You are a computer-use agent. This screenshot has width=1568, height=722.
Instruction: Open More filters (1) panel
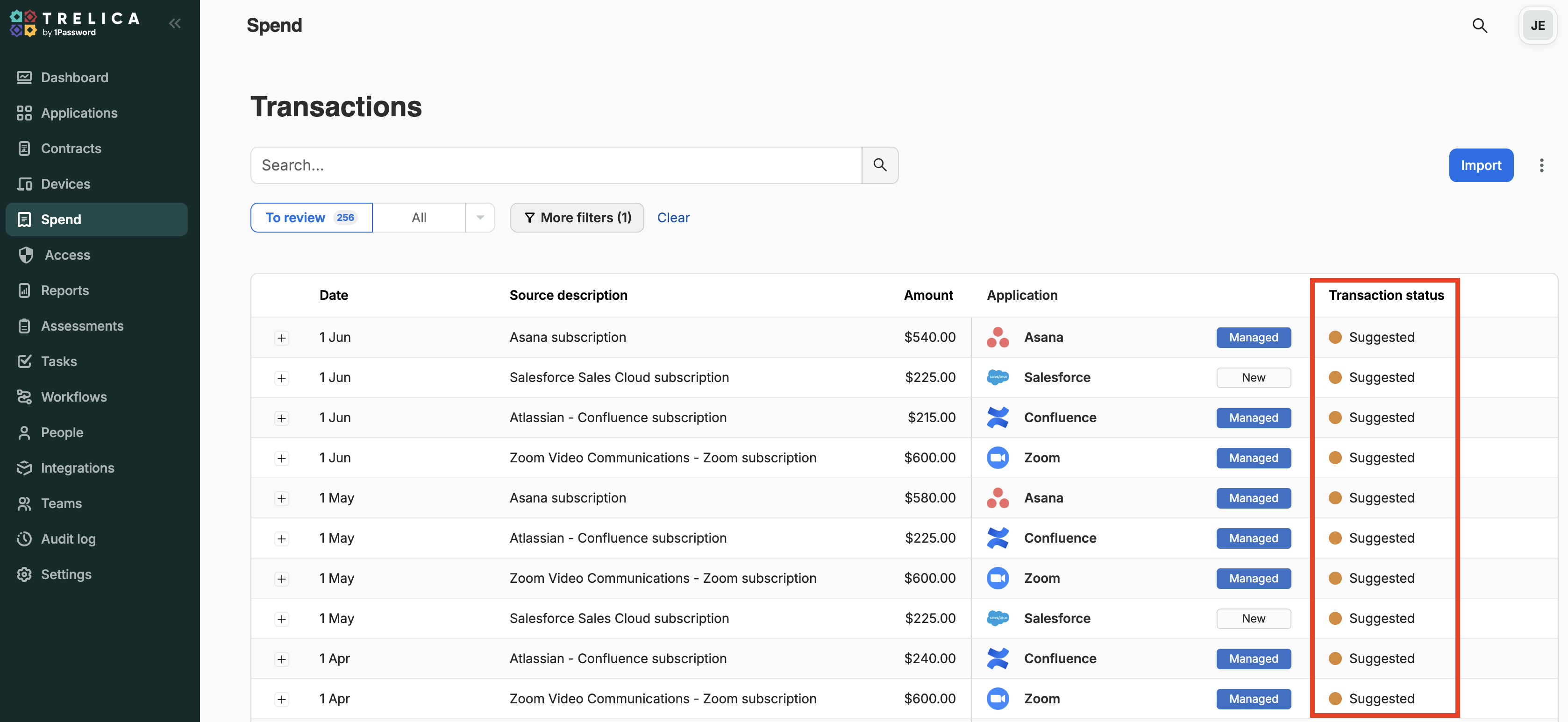(577, 218)
